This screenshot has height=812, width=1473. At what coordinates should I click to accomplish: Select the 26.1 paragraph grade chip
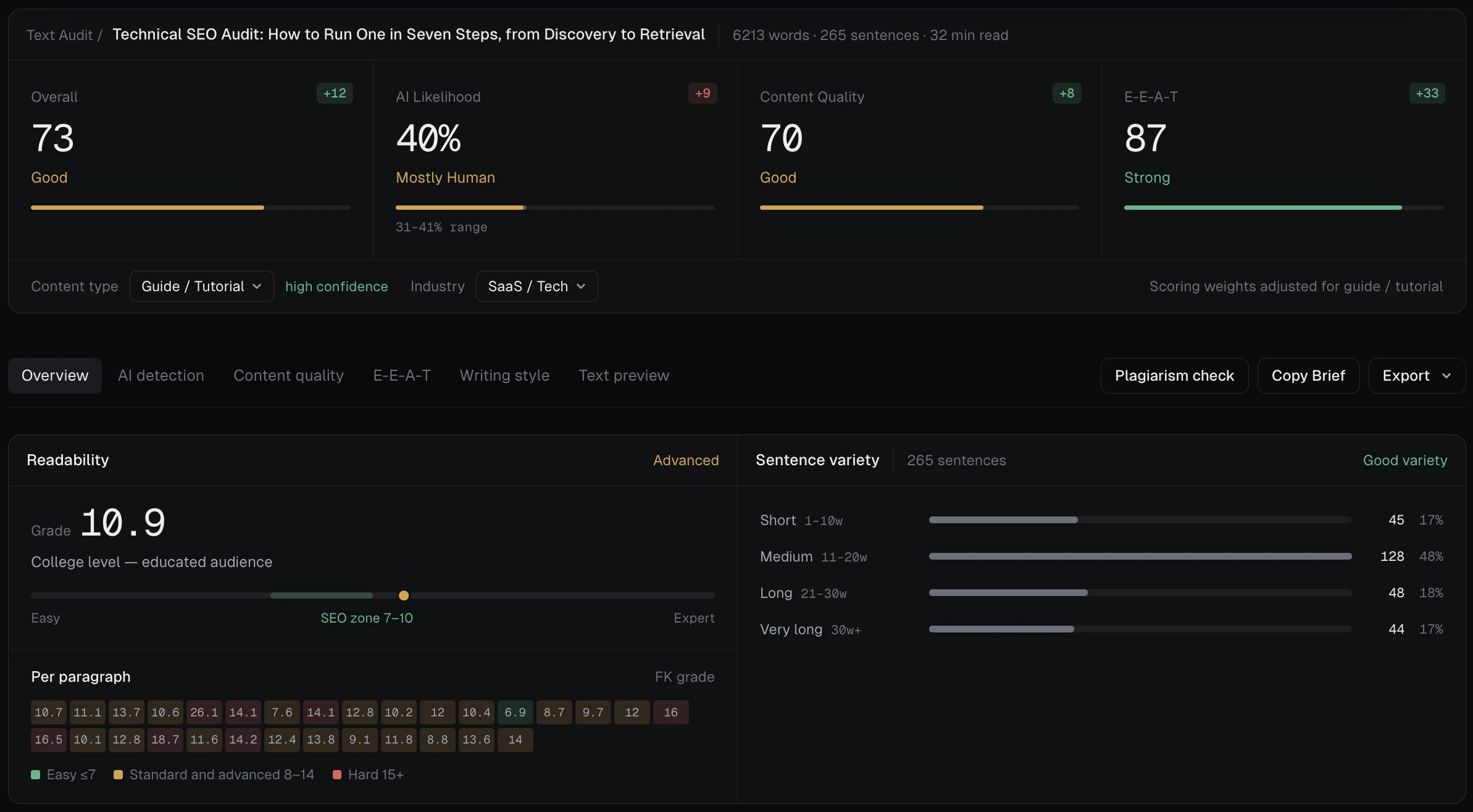[204, 713]
